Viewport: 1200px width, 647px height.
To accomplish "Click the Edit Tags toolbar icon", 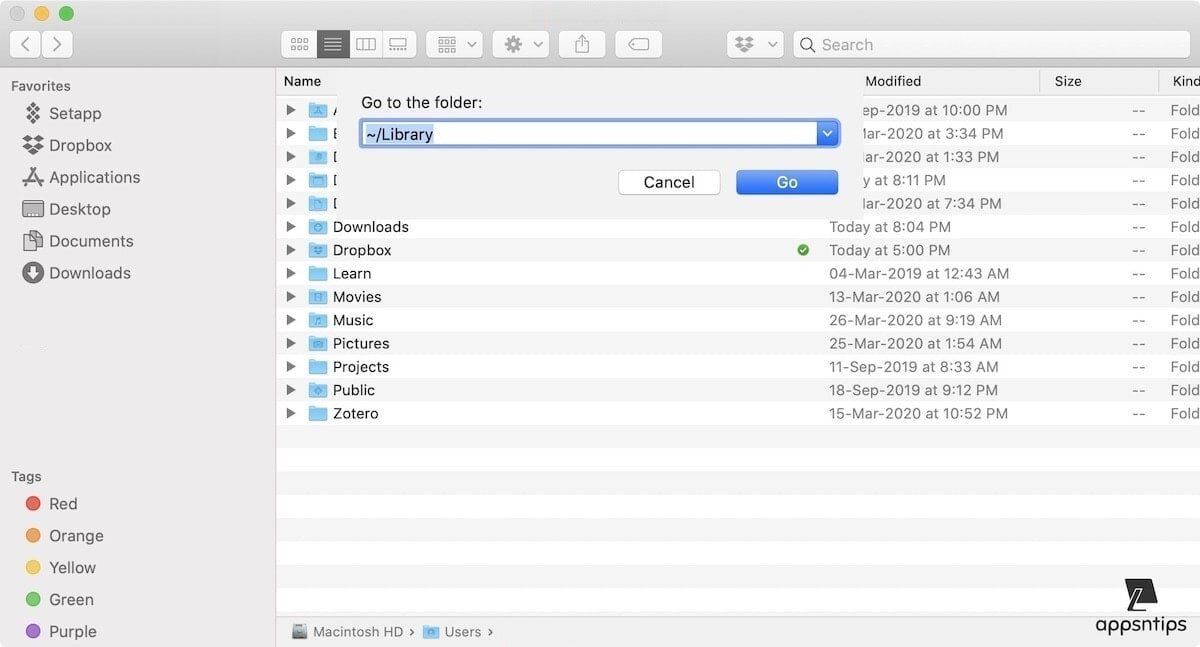I will click(x=639, y=44).
